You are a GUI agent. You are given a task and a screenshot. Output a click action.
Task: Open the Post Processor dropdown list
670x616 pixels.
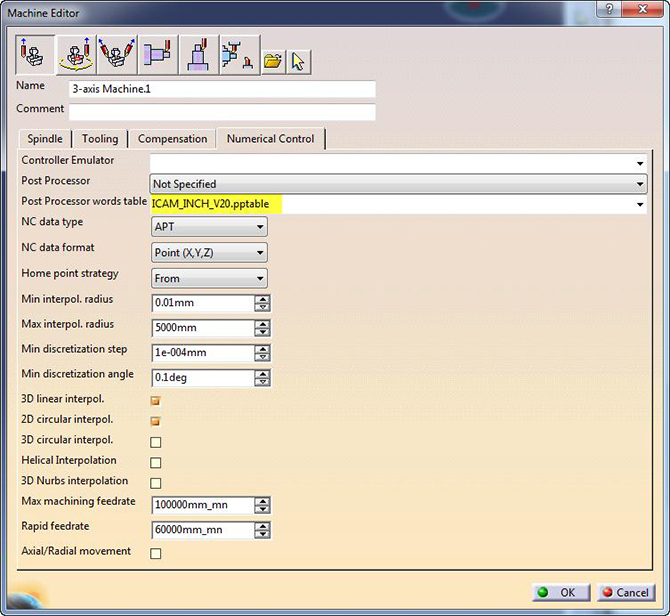(639, 184)
